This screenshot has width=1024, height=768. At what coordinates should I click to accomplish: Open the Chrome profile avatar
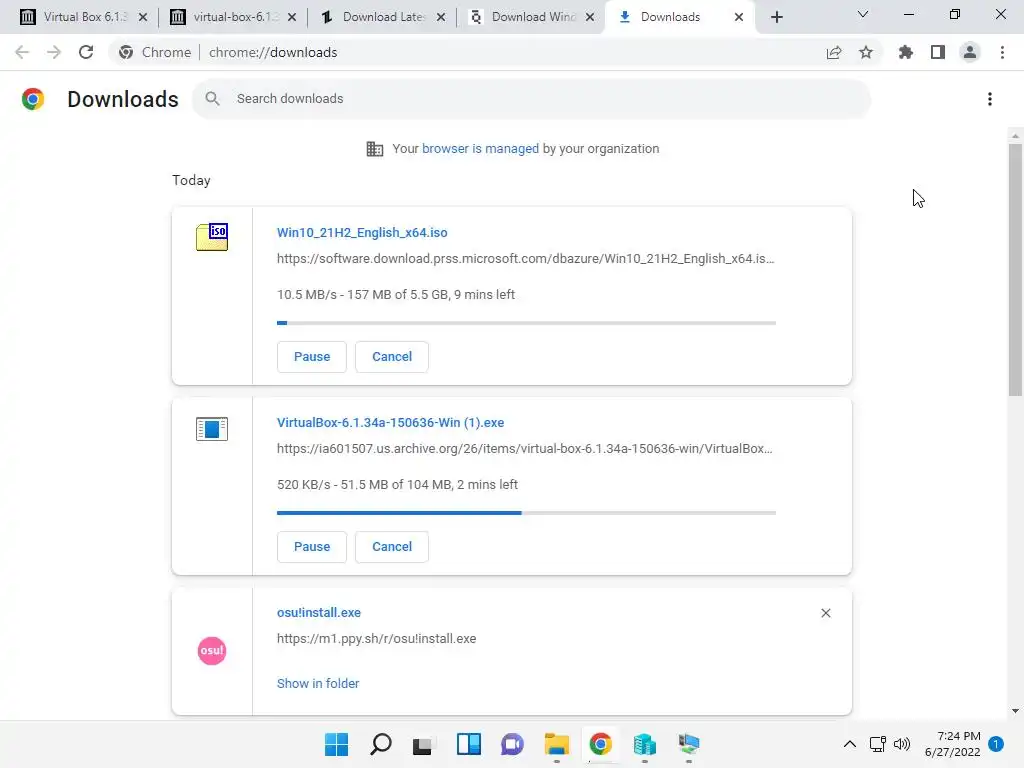coord(970,52)
